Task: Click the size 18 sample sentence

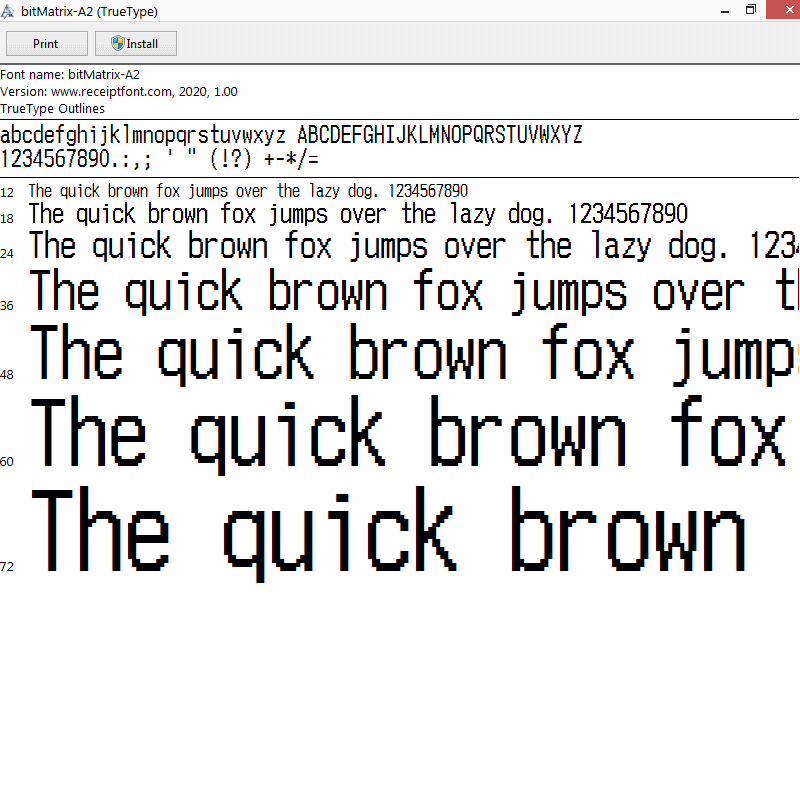Action: click(x=358, y=214)
